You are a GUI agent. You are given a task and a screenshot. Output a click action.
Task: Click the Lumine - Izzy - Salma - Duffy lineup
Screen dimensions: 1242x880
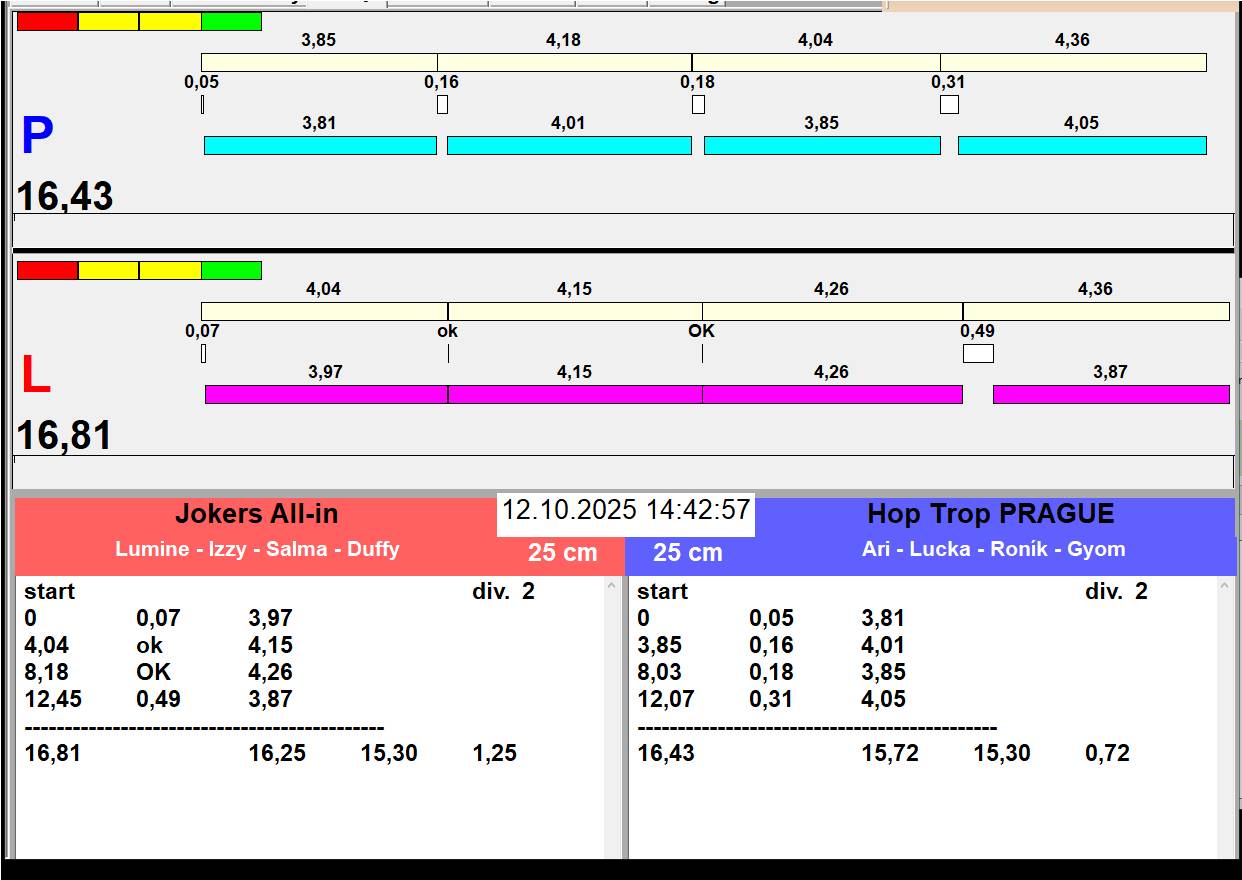[x=257, y=549]
